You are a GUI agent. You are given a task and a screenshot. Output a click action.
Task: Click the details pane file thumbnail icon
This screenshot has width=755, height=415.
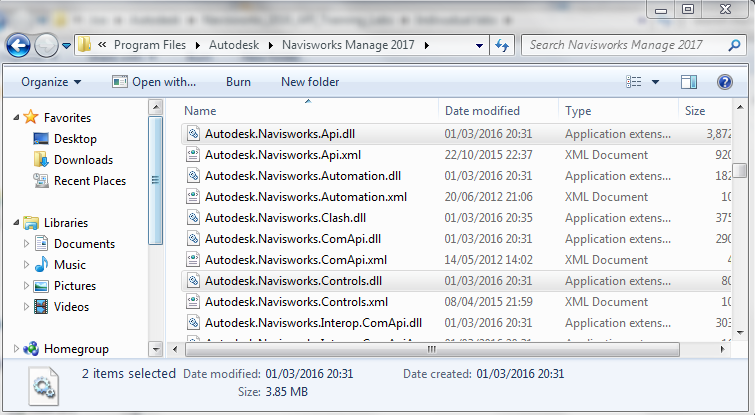(43, 386)
